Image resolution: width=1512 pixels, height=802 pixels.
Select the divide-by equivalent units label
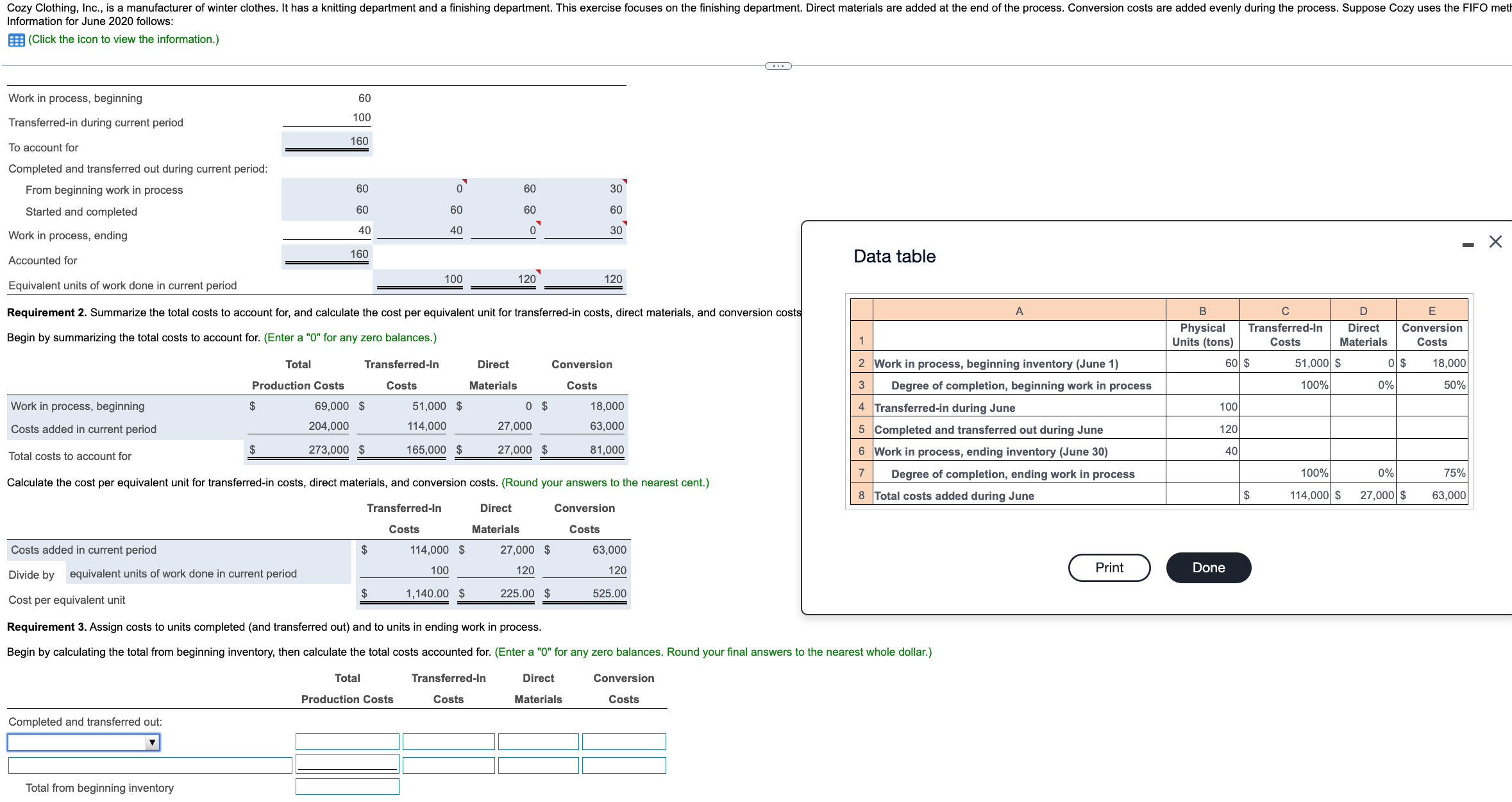pyautogui.click(x=183, y=574)
